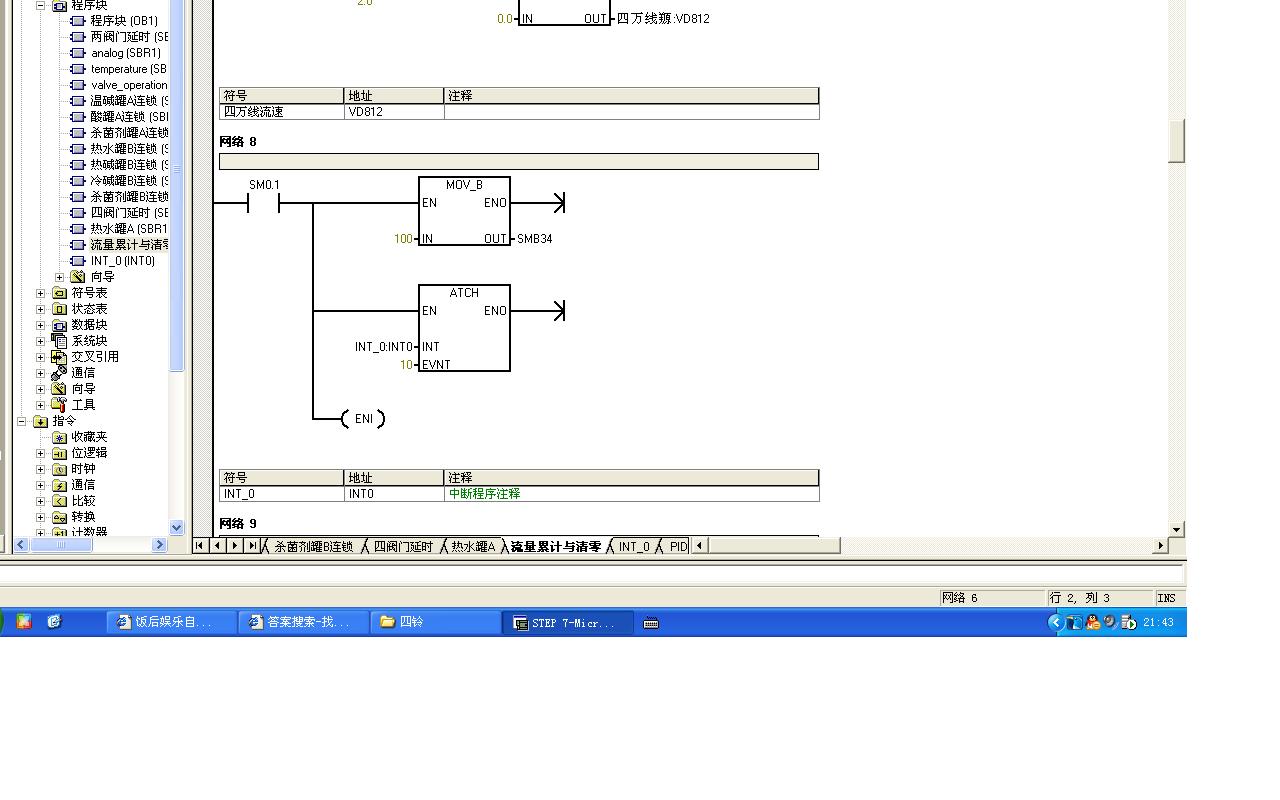
Task: Select 四阀门延时 in the project tree
Action: (129, 213)
